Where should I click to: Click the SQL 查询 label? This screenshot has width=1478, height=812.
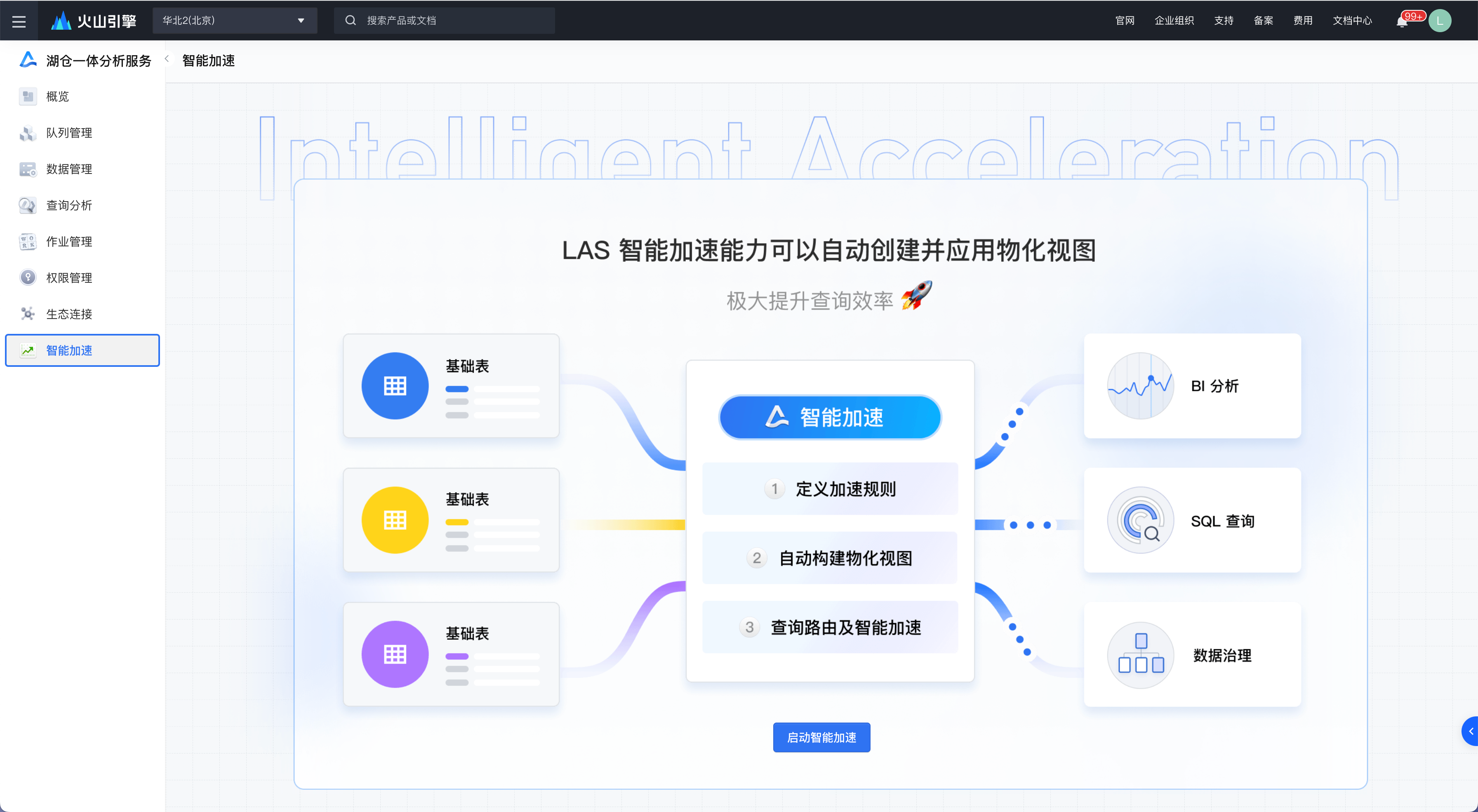pos(1222,521)
